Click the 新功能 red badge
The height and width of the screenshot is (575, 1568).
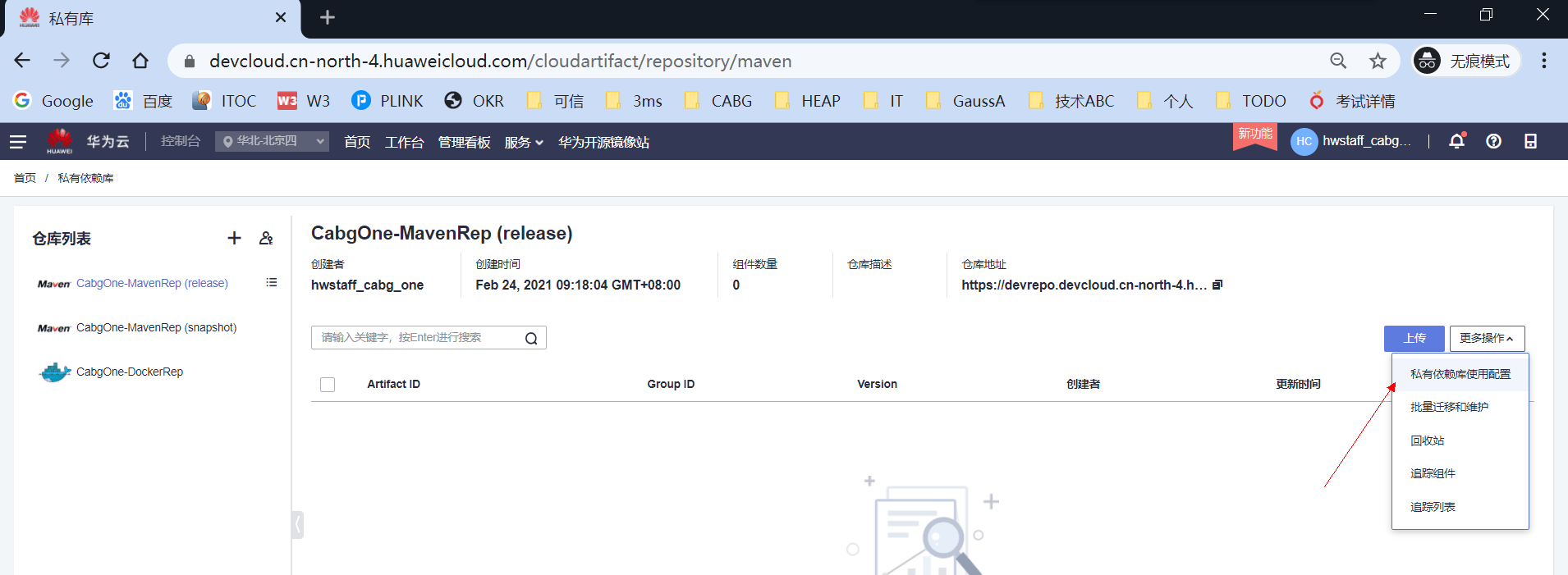pos(1255,135)
